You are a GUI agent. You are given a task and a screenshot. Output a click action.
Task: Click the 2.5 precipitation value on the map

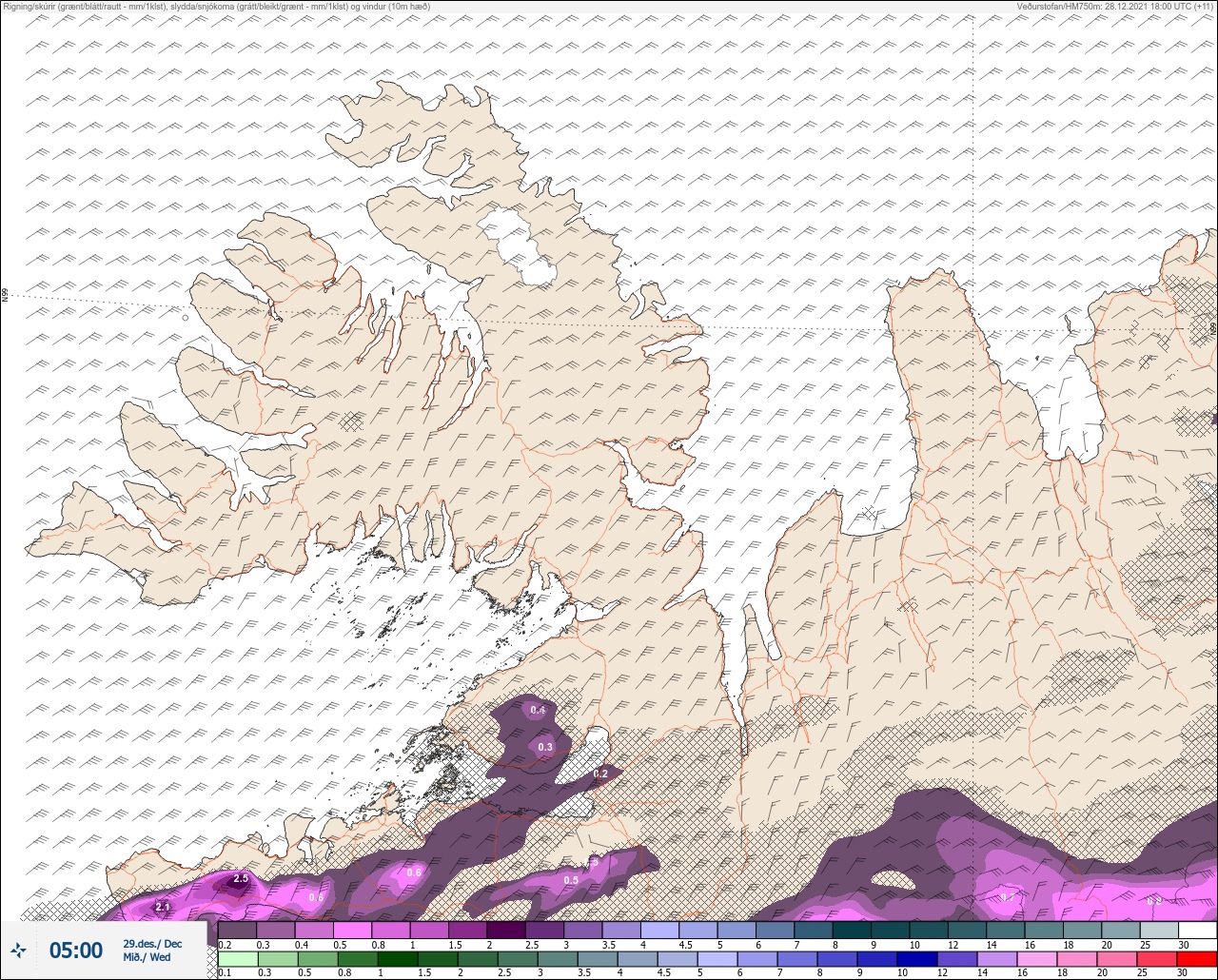[x=241, y=878]
